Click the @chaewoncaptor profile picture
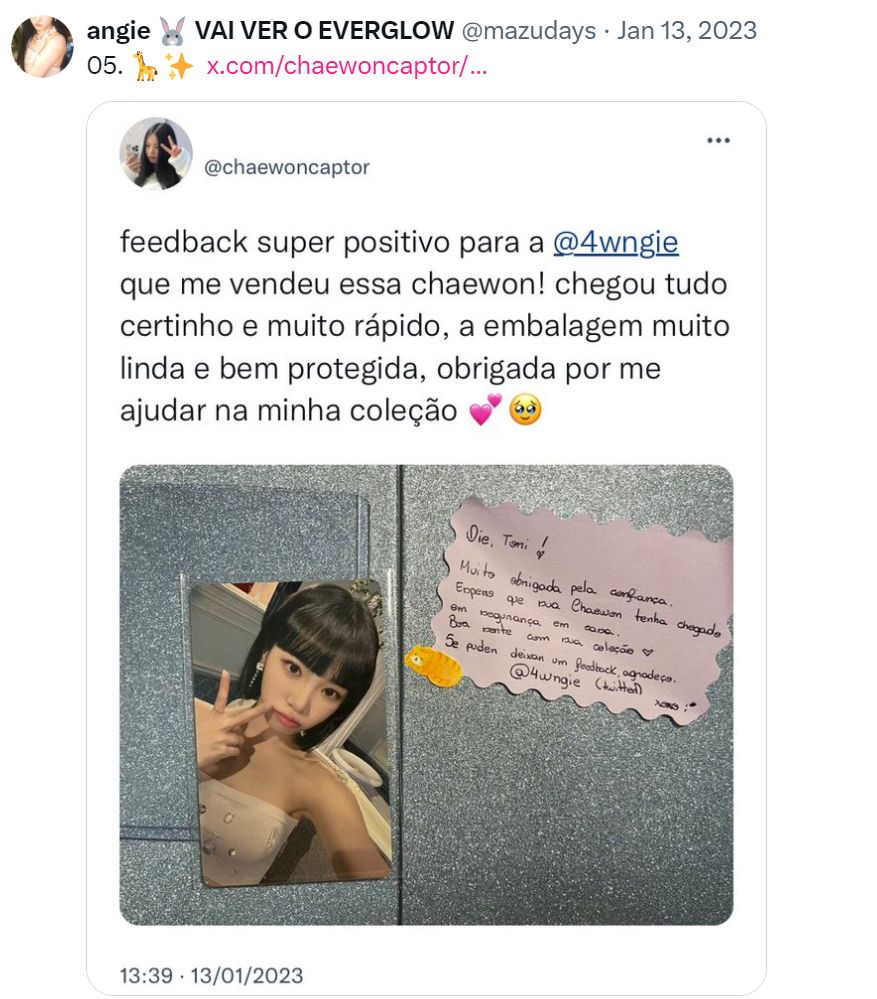This screenshot has width=877, height=999. (x=156, y=153)
